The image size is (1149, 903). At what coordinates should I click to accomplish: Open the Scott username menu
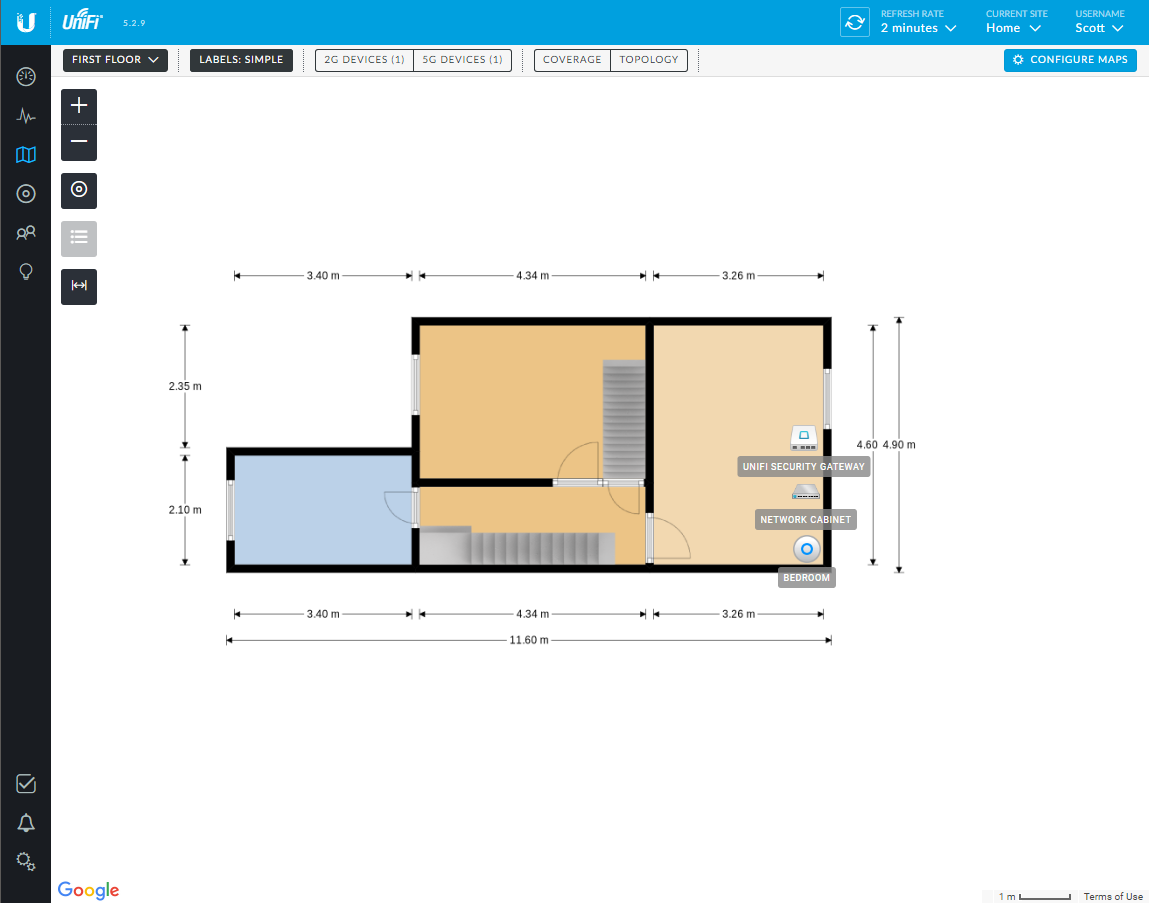tap(1098, 28)
